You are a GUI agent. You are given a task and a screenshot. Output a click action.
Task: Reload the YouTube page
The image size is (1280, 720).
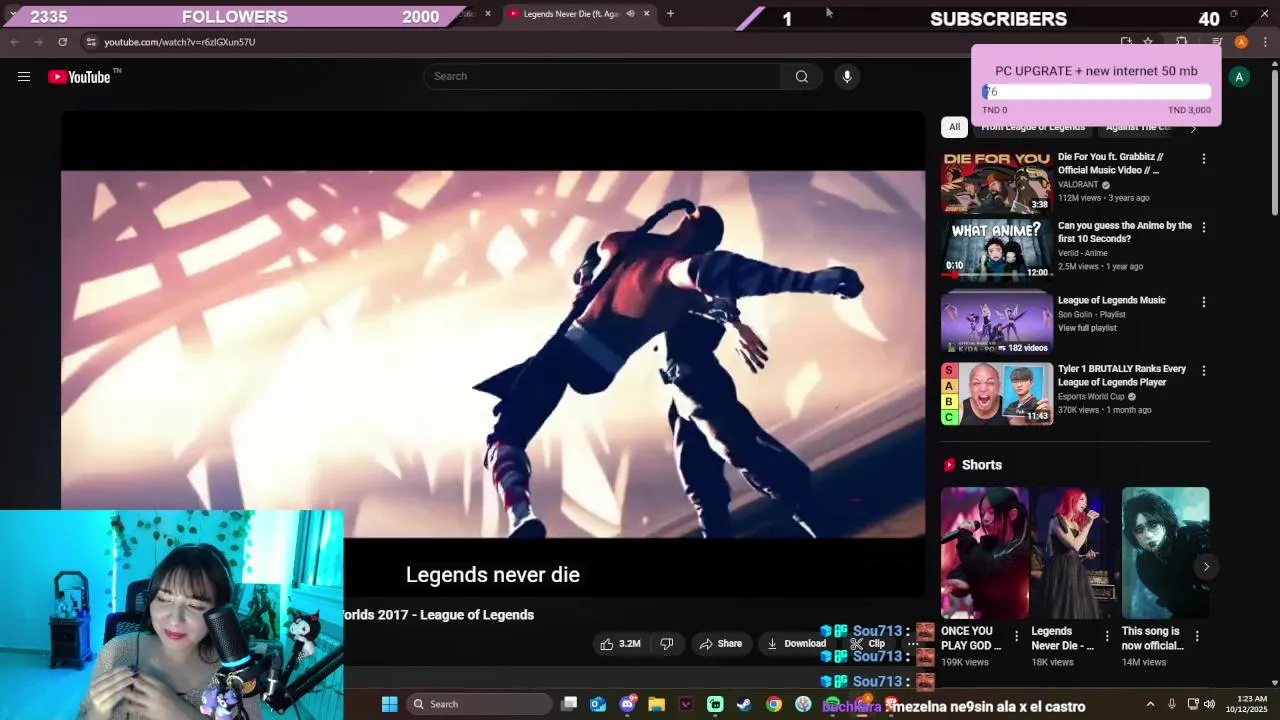pyautogui.click(x=62, y=42)
